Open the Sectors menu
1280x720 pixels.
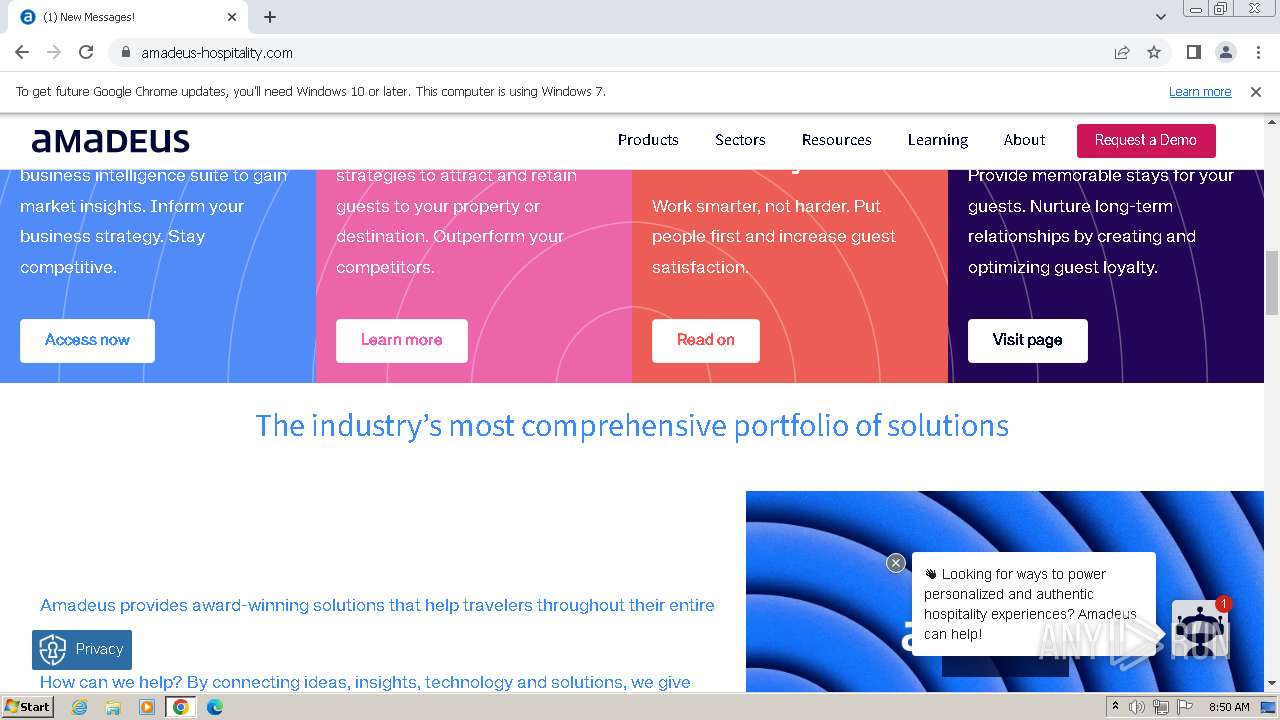pos(740,140)
